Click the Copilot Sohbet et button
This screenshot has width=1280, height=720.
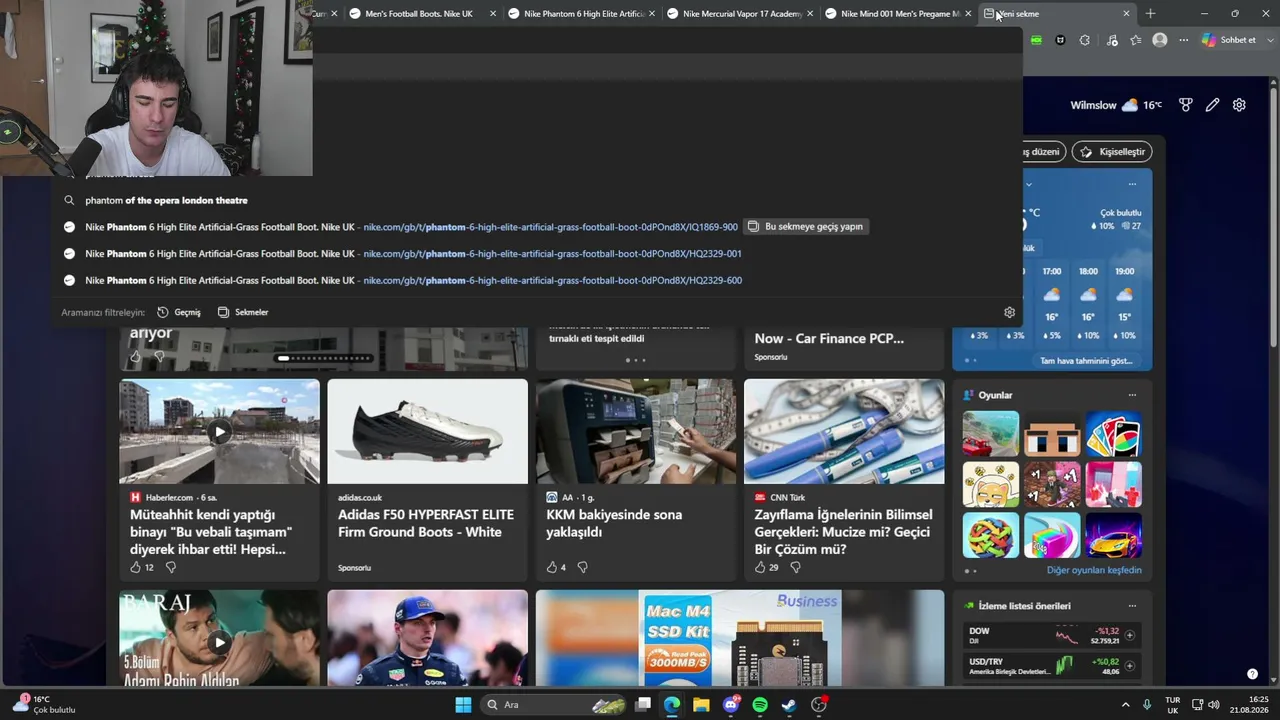1229,40
